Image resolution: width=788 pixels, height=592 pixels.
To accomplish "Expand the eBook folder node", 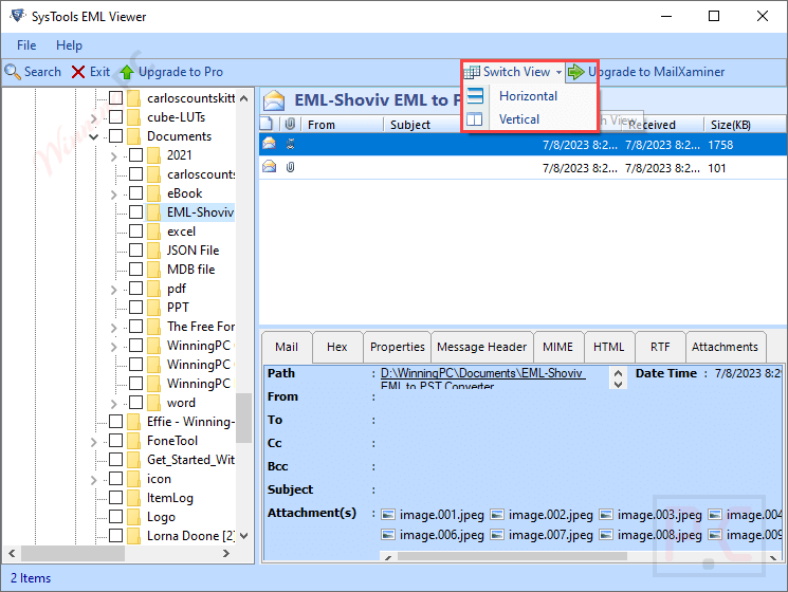I will [x=114, y=195].
